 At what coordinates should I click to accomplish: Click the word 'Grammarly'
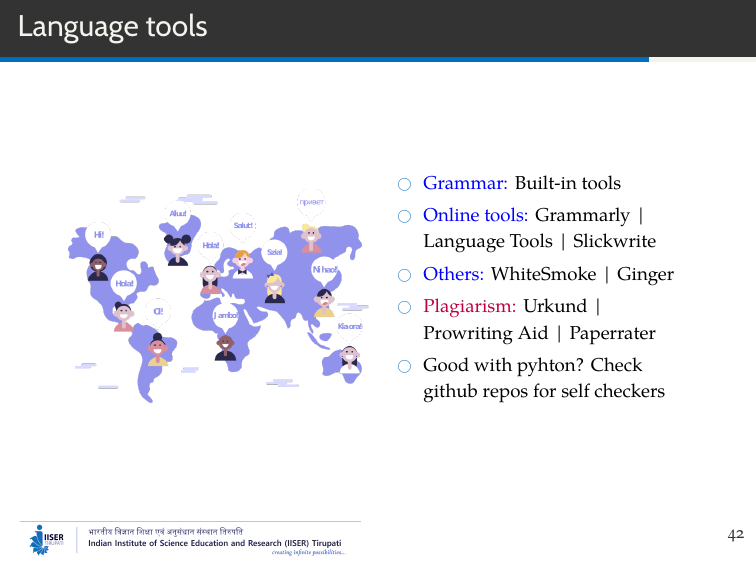click(582, 216)
